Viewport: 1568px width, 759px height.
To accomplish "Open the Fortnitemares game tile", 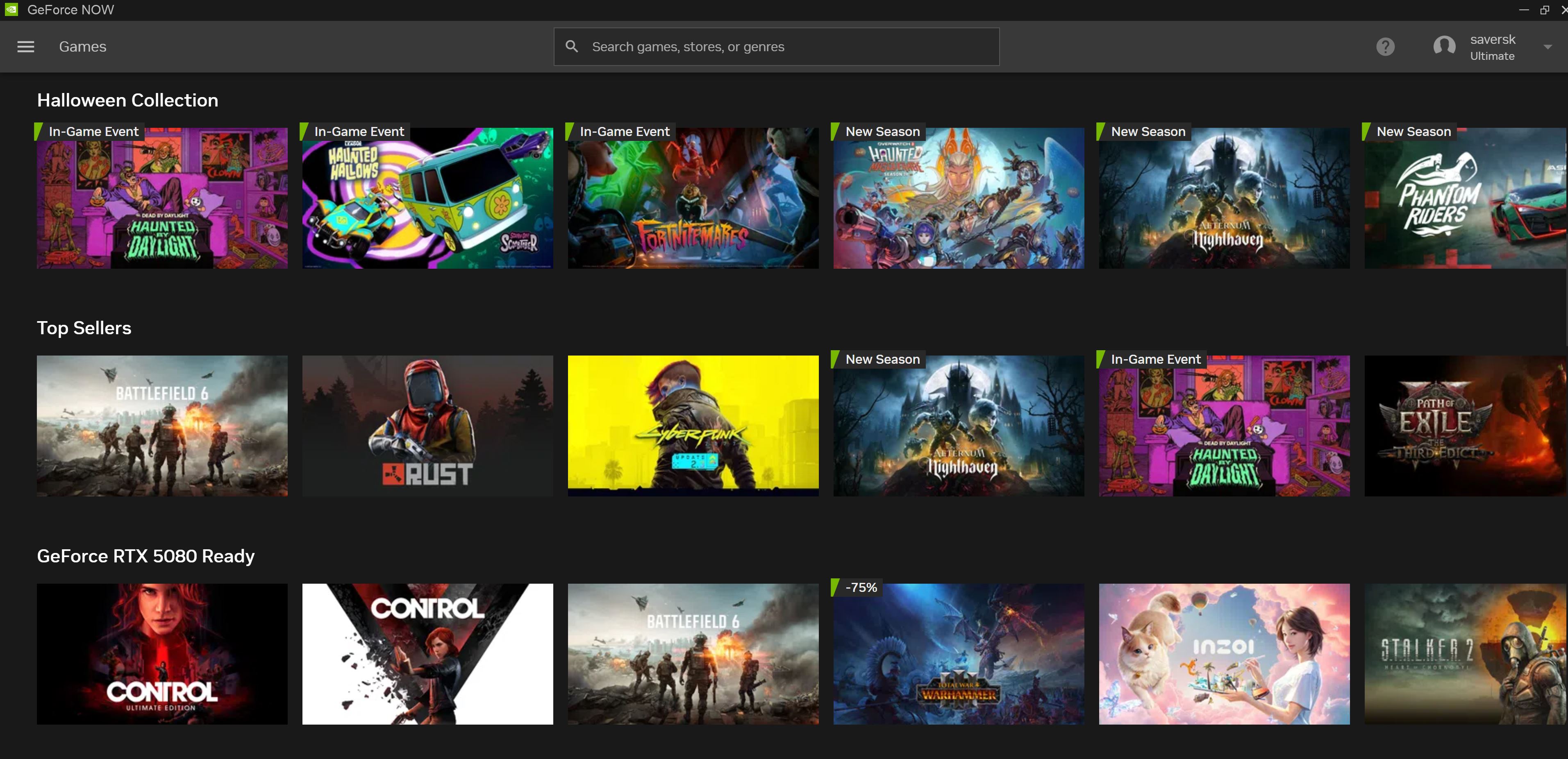I will [693, 198].
